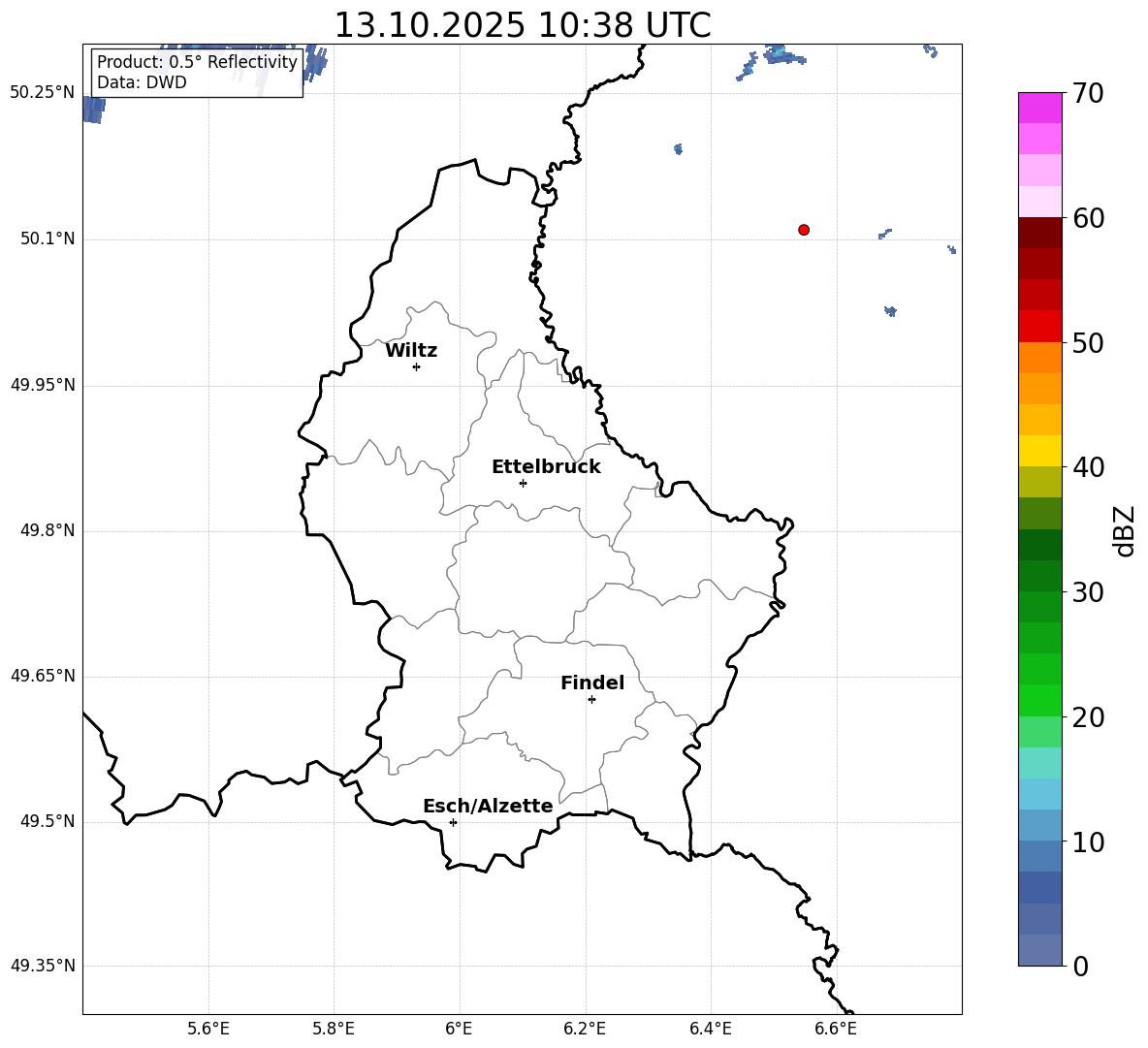The height and width of the screenshot is (1048, 1148).
Task: Click the Esch/Alzette station cross marker
Action: point(453,822)
